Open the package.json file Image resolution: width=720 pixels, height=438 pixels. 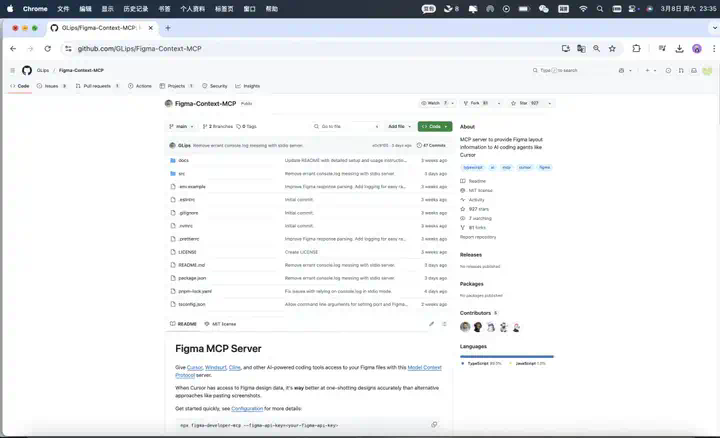click(192, 278)
